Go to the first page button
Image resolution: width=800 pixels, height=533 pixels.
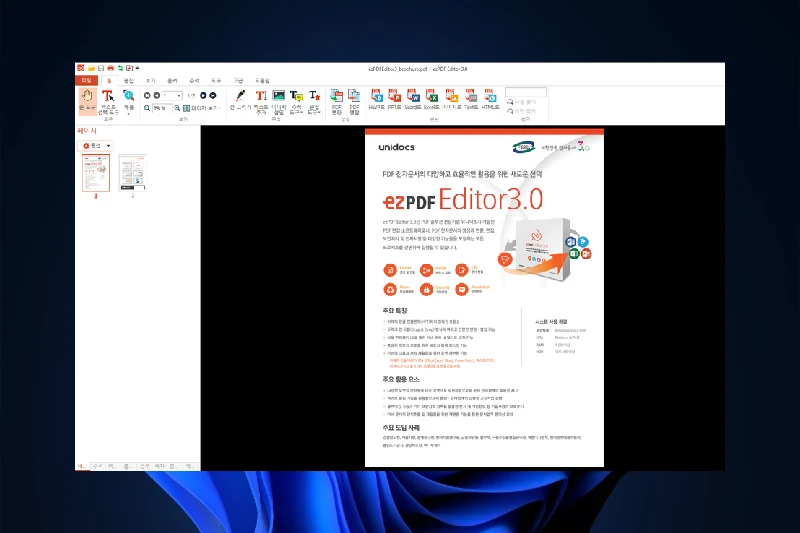coord(147,95)
